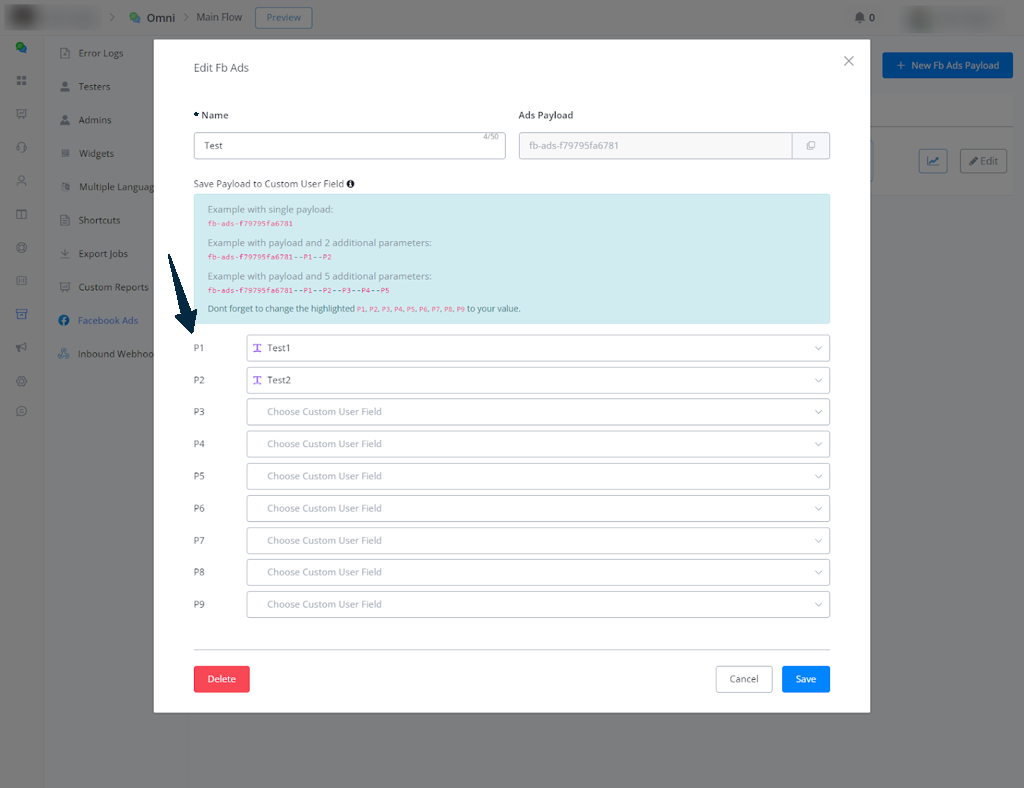Click the Error Logs file icon
The height and width of the screenshot is (788, 1024).
point(65,54)
